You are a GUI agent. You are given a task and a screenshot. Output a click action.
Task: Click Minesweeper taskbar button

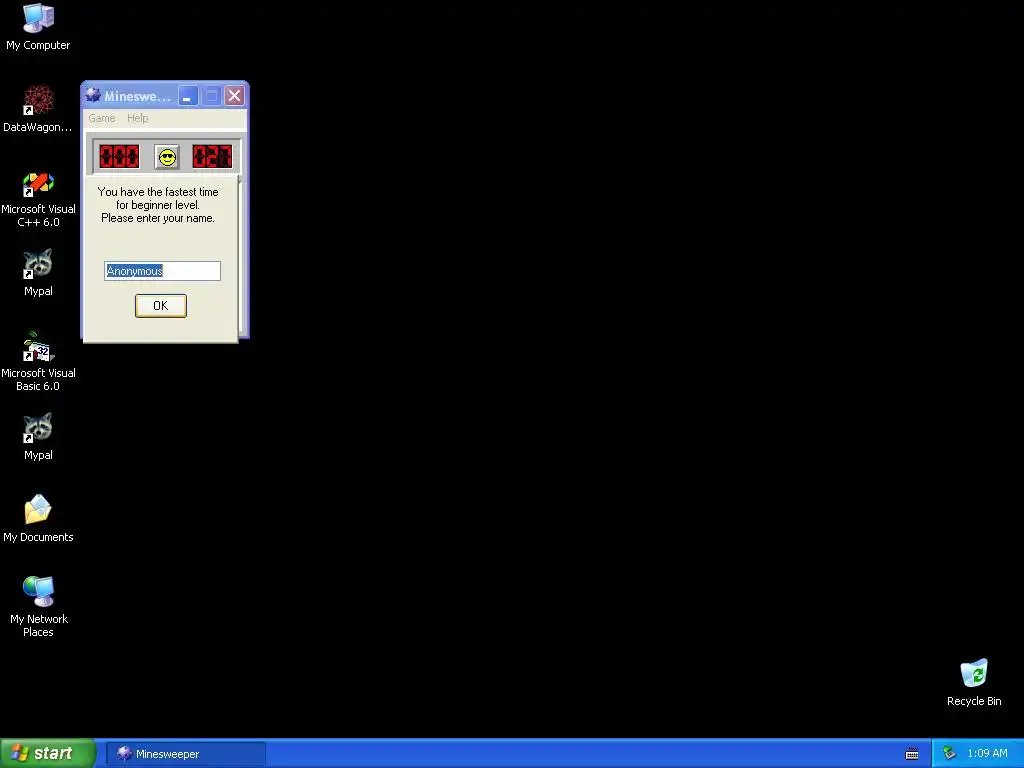(186, 754)
